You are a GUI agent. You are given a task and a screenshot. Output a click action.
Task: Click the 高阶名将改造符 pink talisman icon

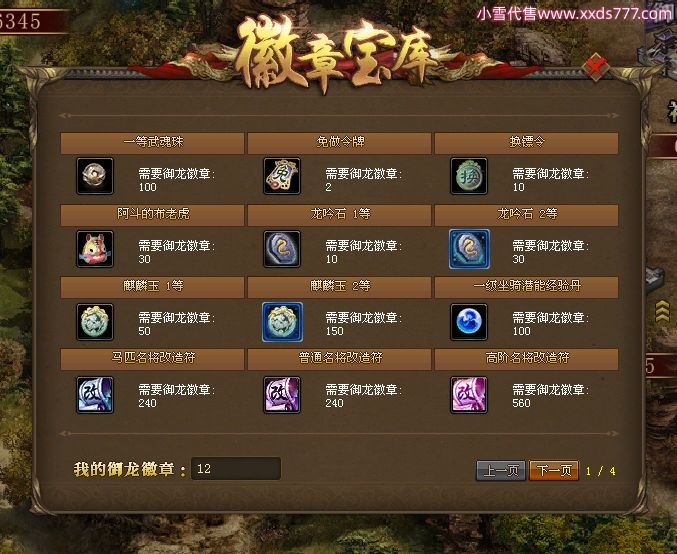469,395
